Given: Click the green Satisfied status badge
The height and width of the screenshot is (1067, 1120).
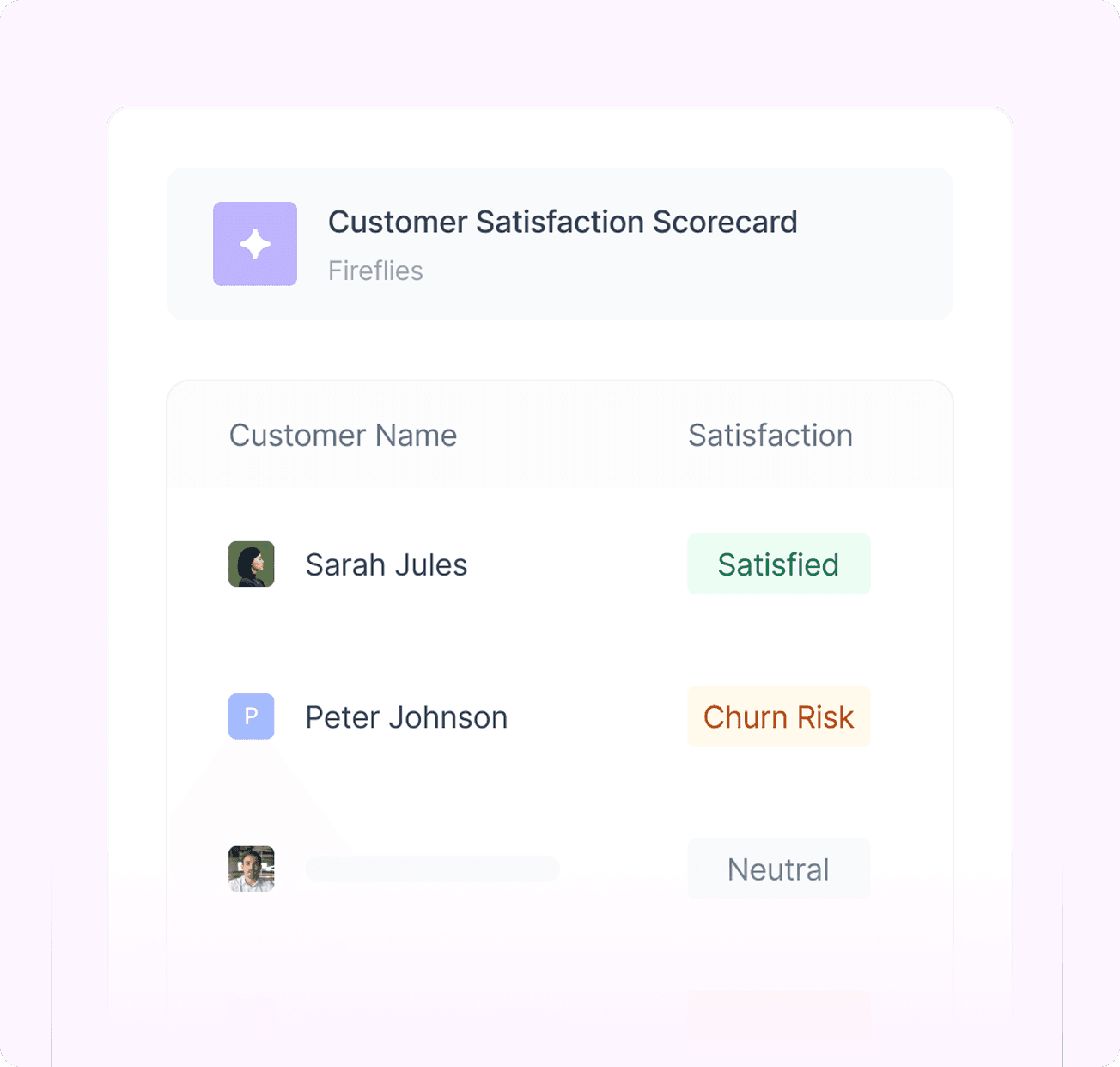Looking at the screenshot, I should point(779,564).
